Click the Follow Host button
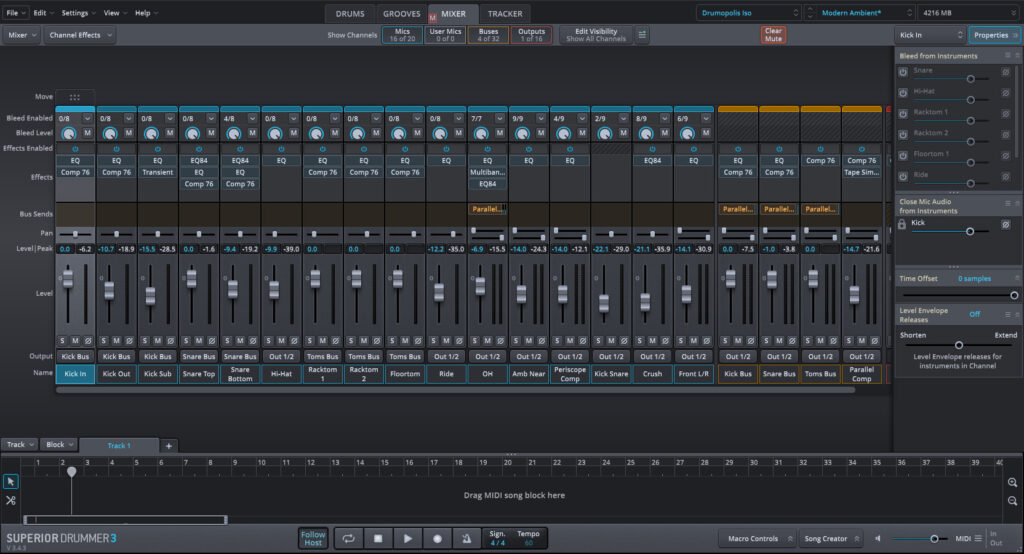Viewport: 1024px width, 554px height. [313, 538]
